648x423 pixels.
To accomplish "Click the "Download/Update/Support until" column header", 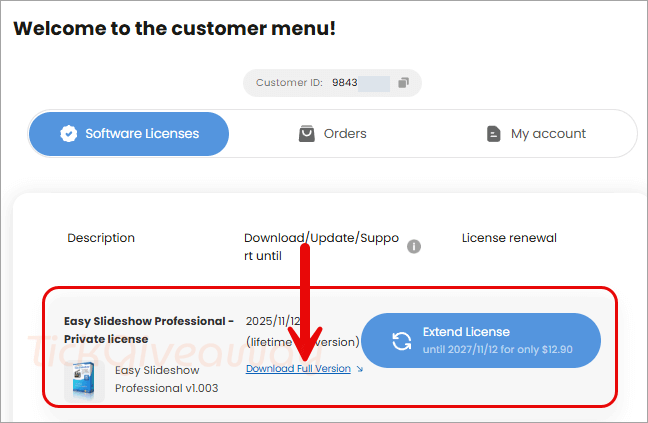I will [x=322, y=247].
